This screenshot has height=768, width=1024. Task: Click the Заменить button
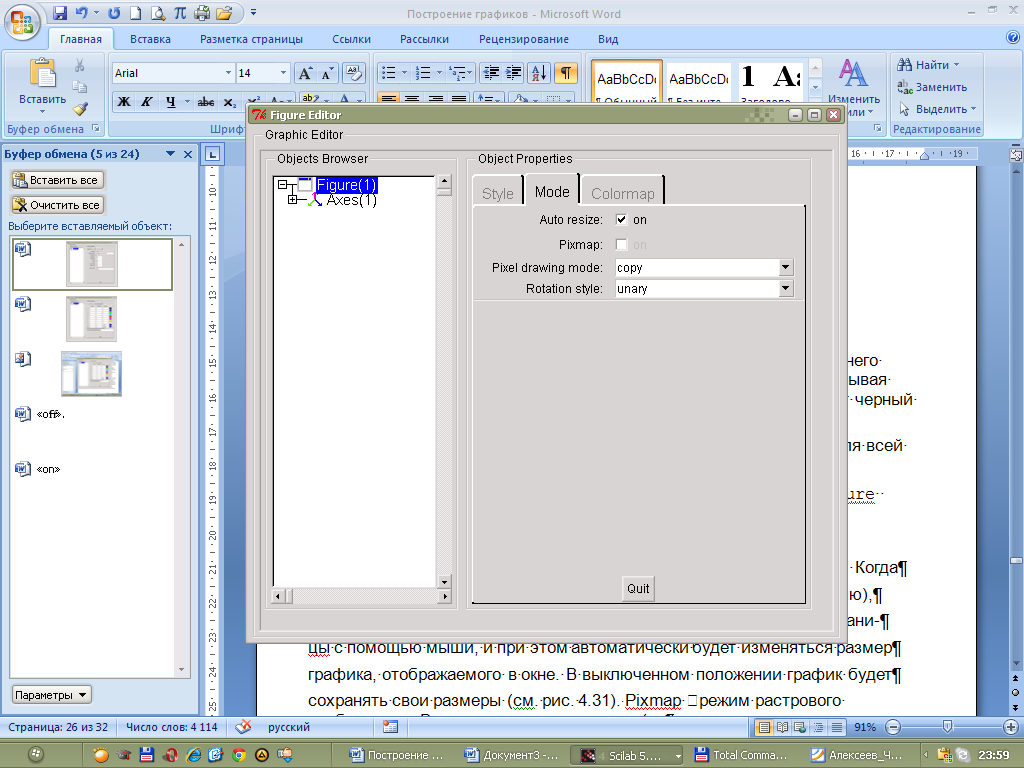point(932,87)
